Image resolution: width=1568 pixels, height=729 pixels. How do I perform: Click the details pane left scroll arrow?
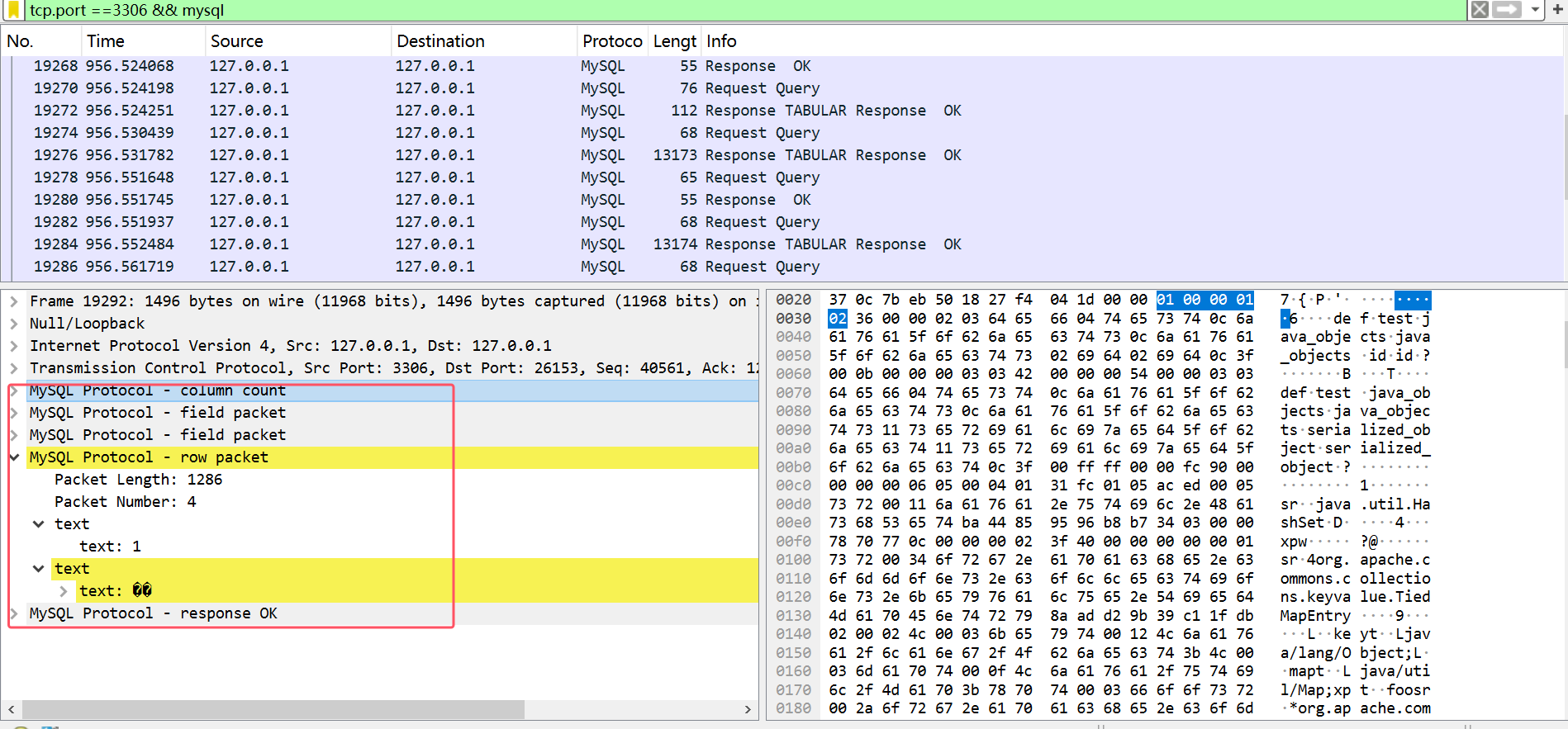(x=11, y=709)
